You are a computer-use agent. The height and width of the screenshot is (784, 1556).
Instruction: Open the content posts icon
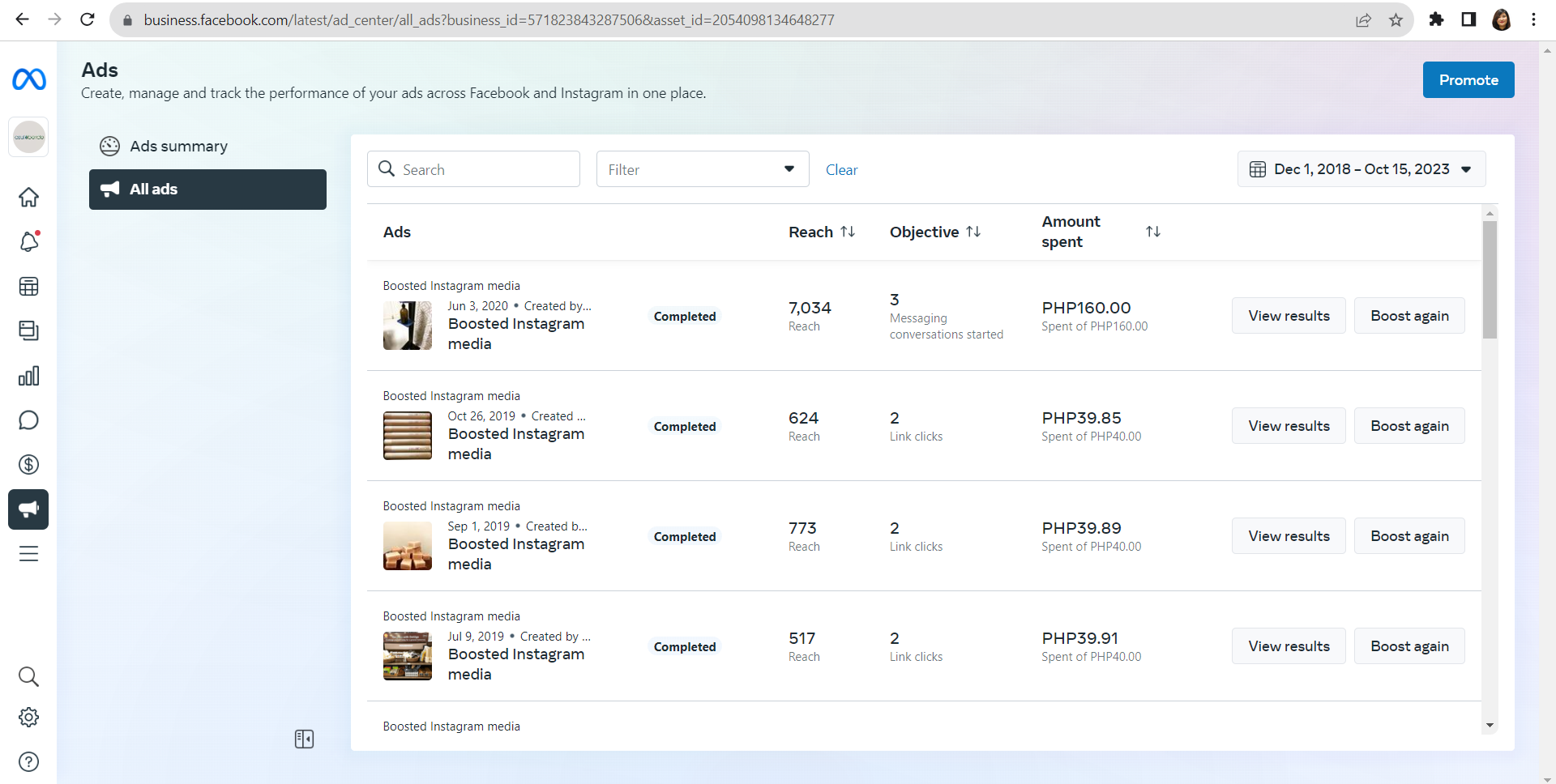[29, 330]
